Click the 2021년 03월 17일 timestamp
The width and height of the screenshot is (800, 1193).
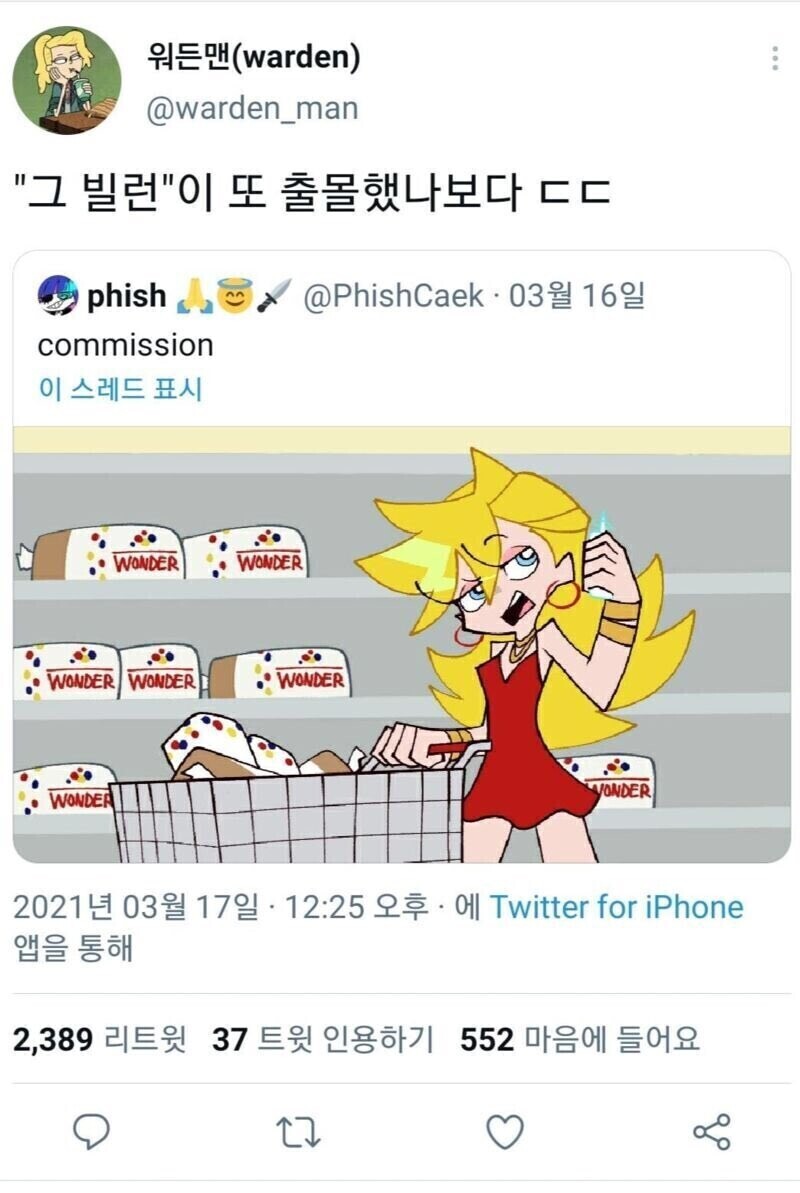136,907
